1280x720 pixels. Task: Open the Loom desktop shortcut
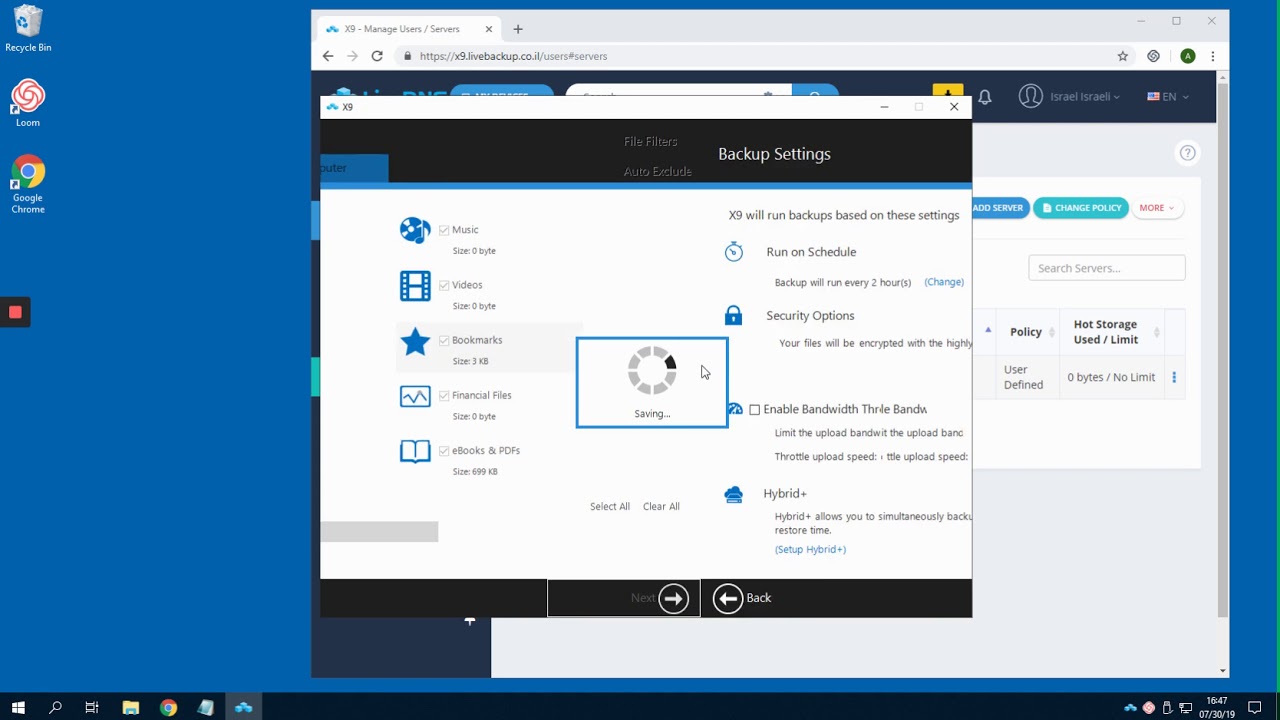point(28,103)
